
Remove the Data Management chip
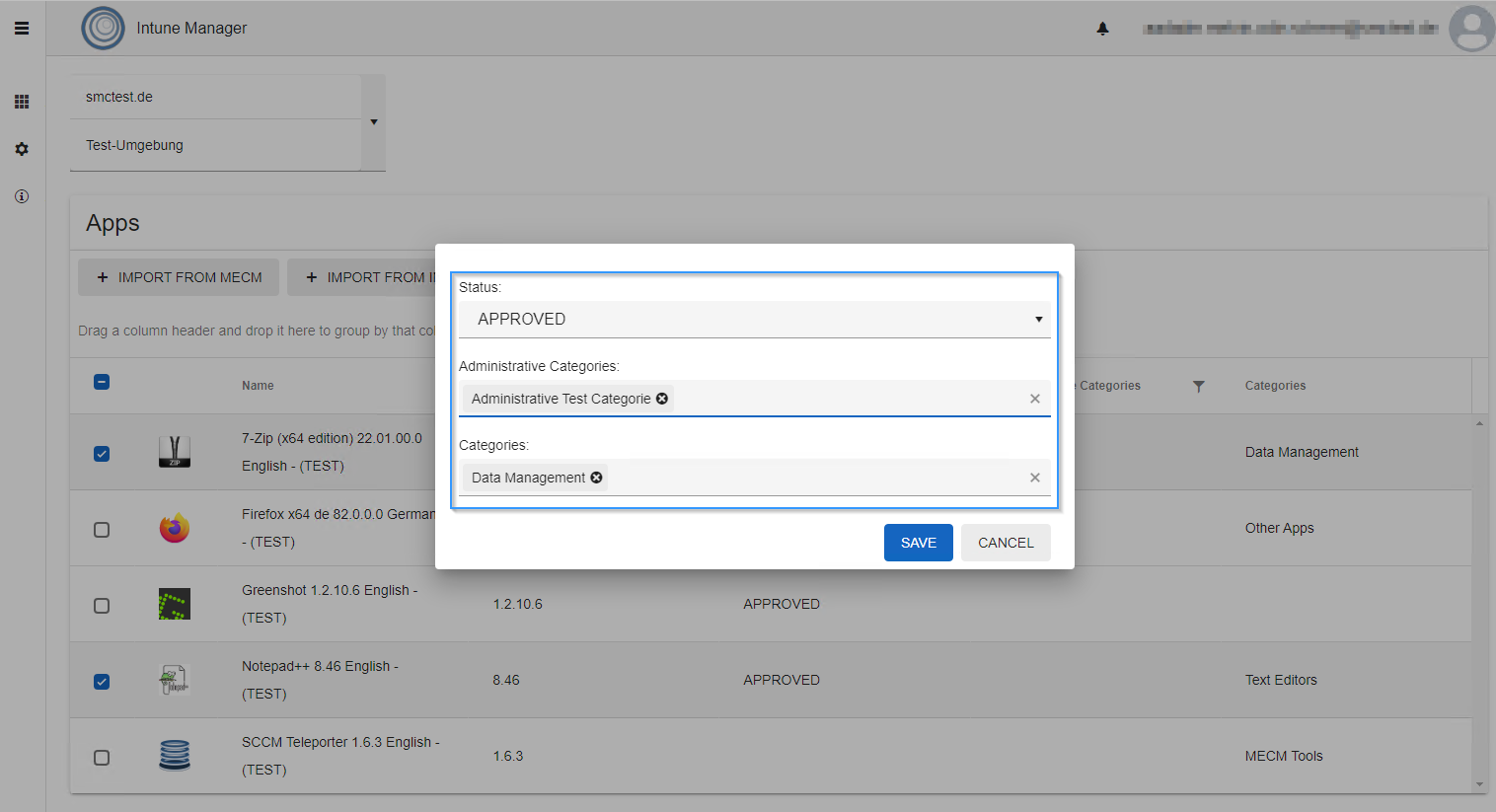pyautogui.click(x=596, y=478)
